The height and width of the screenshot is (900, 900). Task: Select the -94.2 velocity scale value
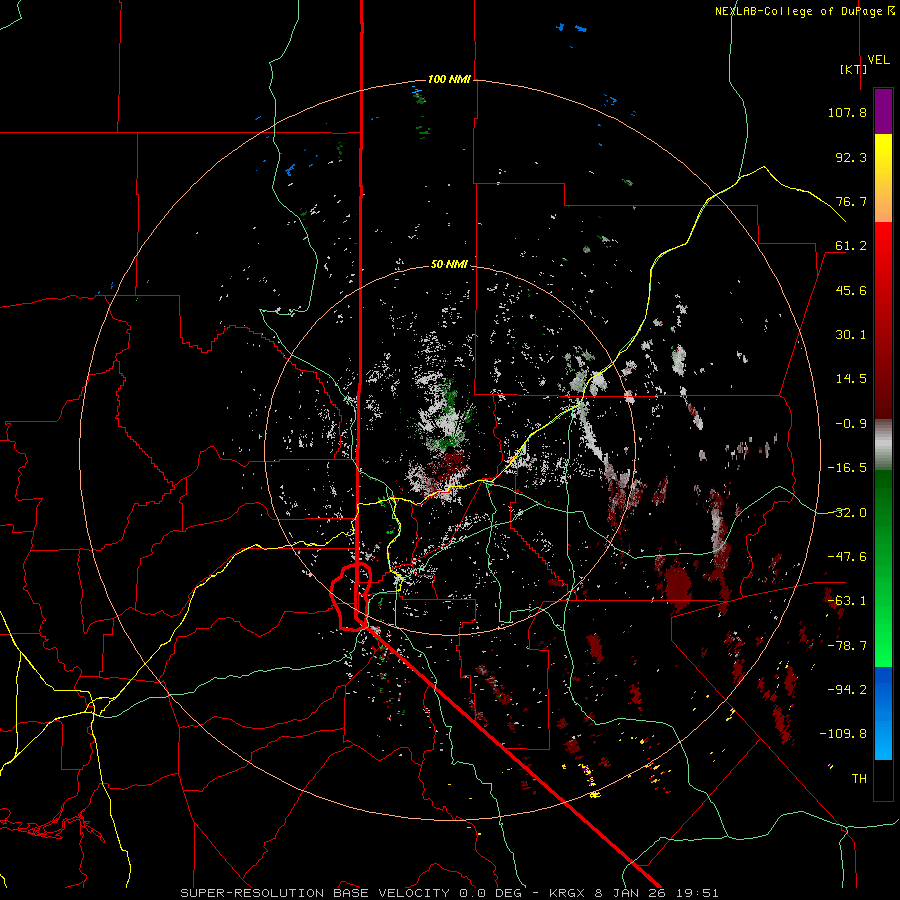coord(847,690)
